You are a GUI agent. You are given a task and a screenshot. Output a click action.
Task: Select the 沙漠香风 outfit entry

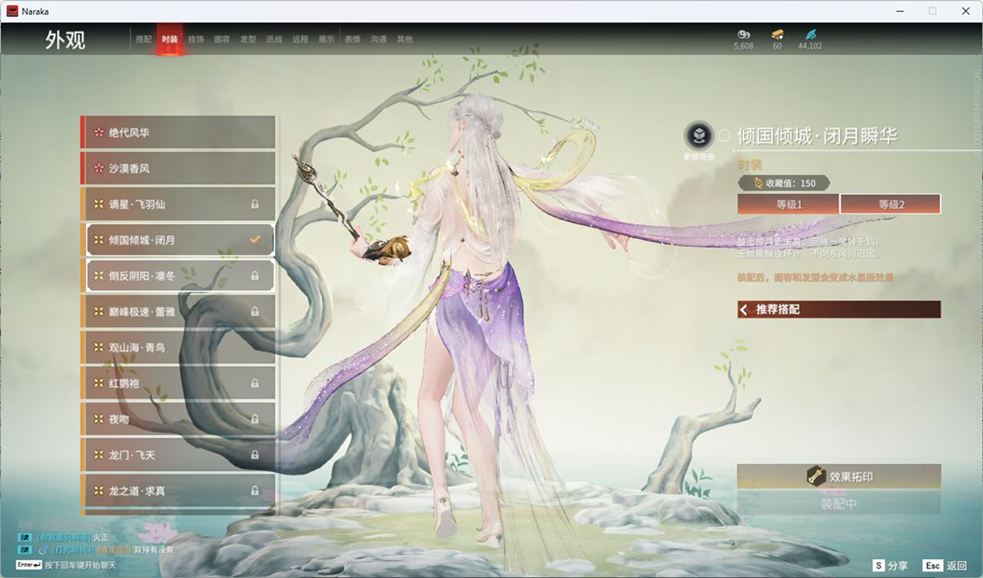click(178, 168)
